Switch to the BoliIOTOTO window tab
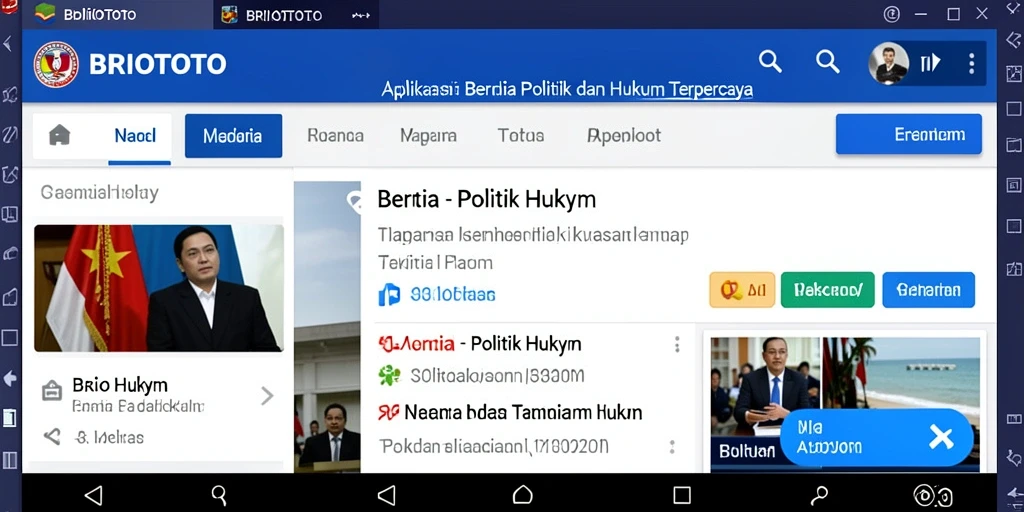1024x512 pixels. click(x=118, y=14)
